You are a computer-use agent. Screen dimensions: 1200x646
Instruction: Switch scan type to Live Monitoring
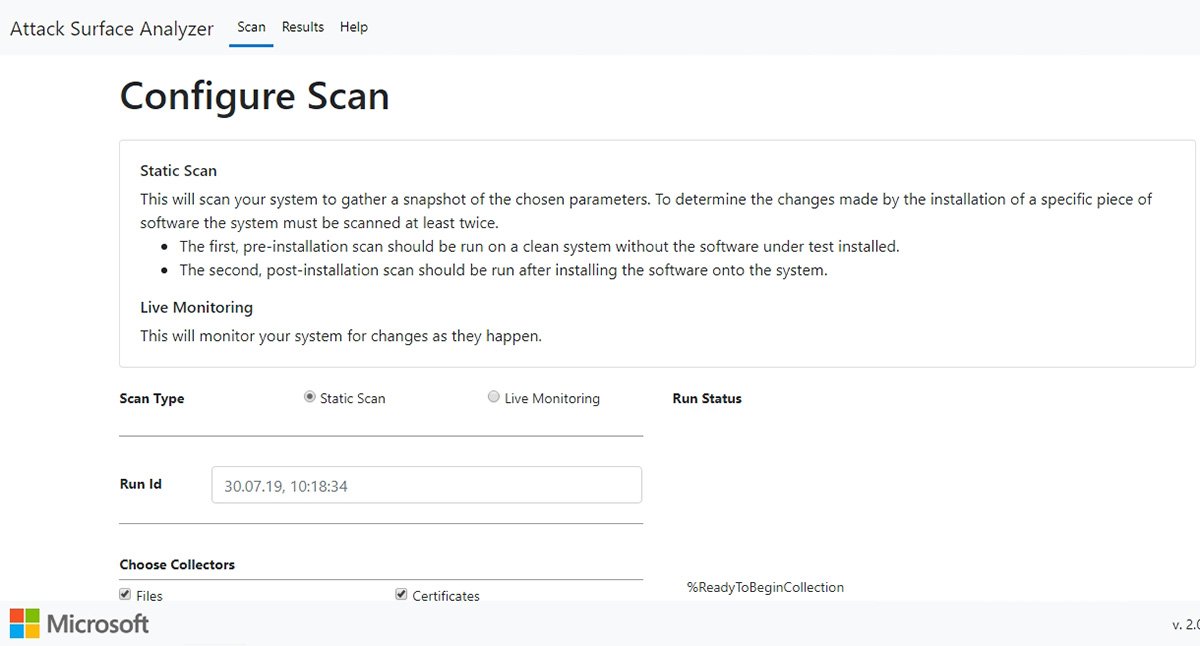click(493, 396)
